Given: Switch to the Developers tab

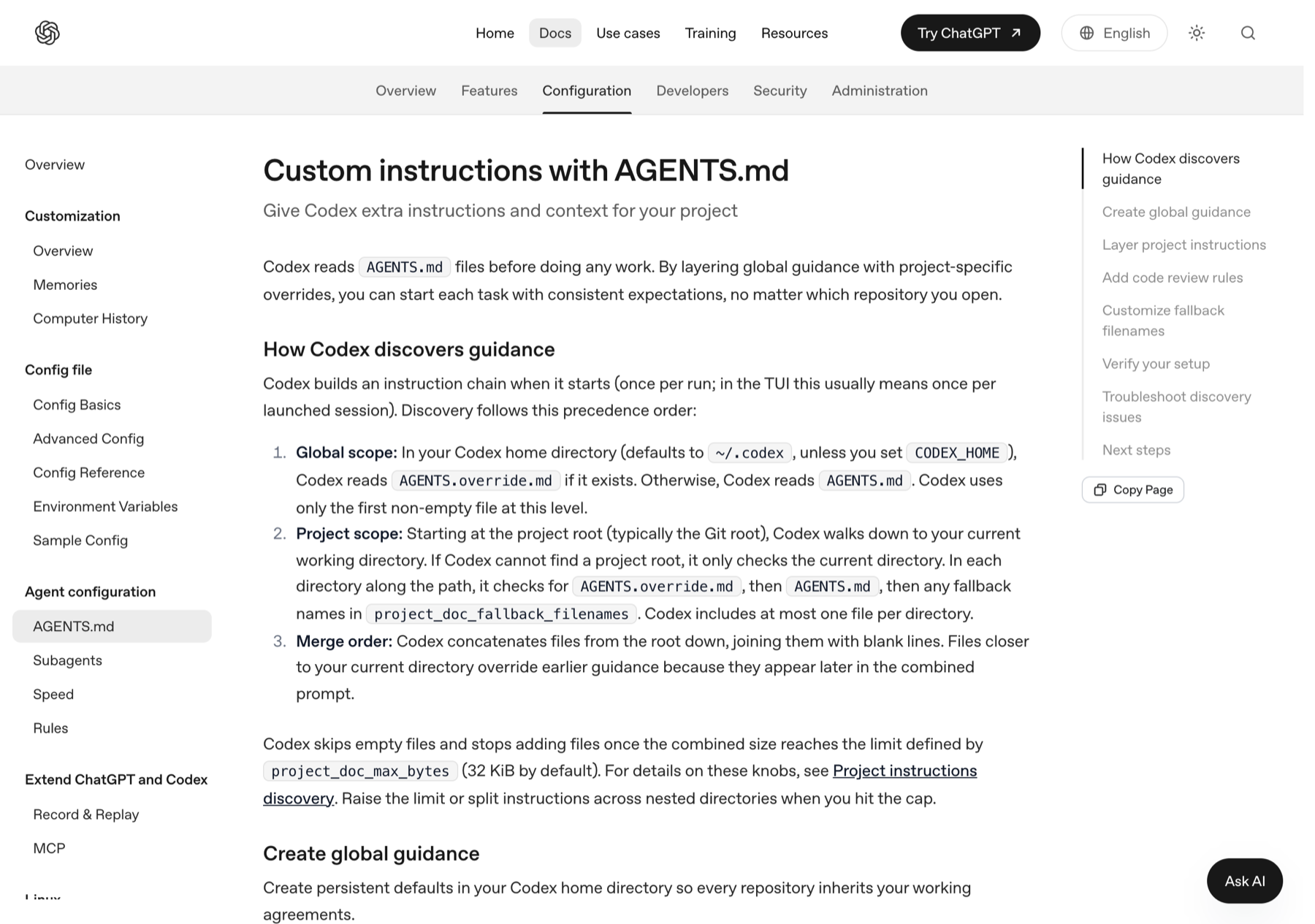Looking at the screenshot, I should point(693,91).
